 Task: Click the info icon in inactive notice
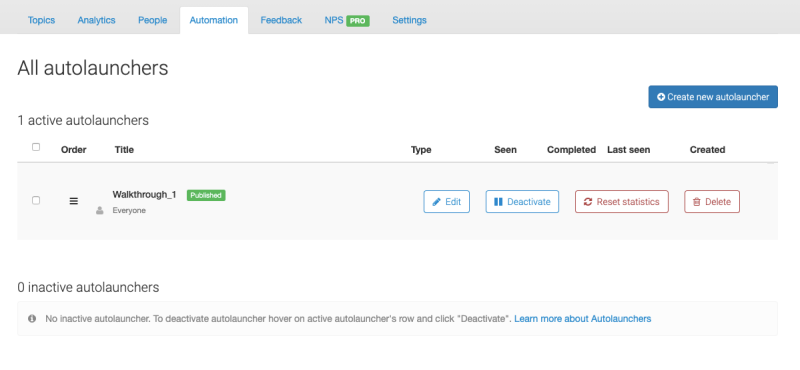coord(32,318)
